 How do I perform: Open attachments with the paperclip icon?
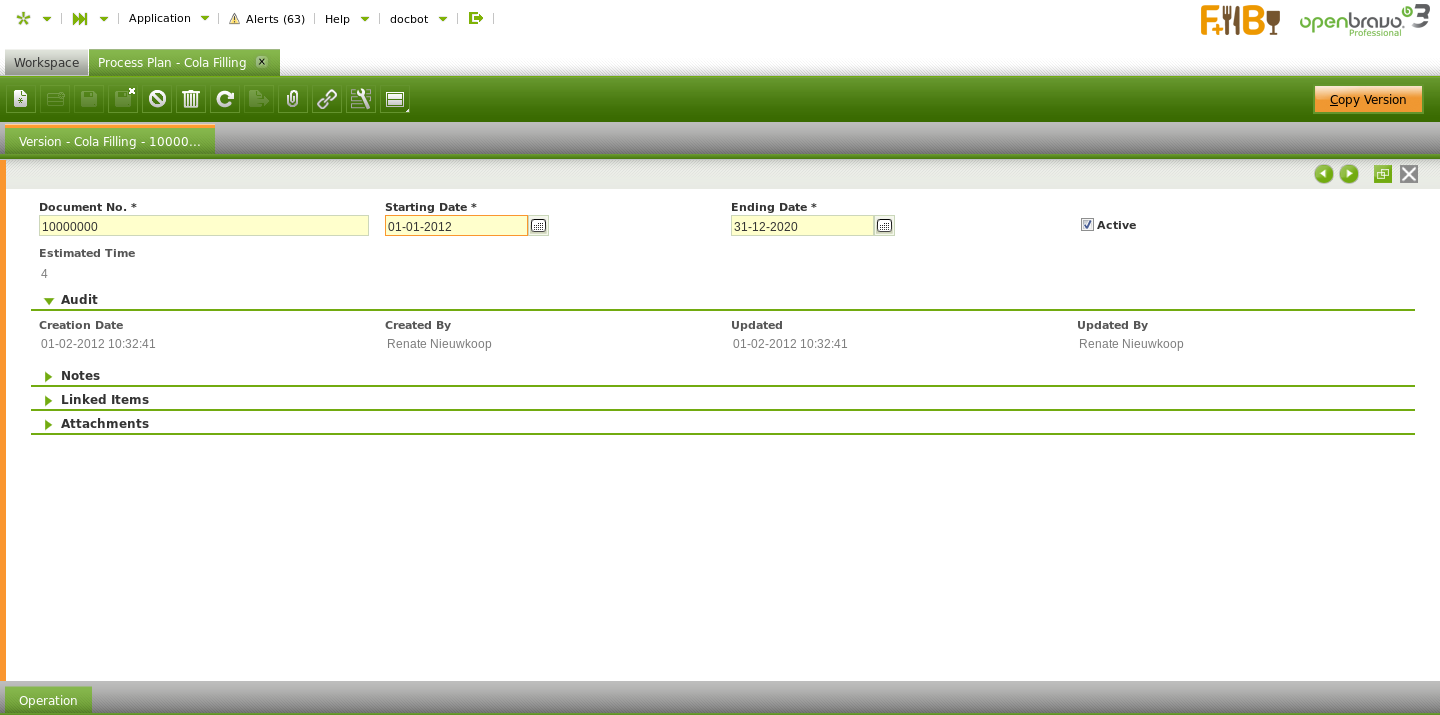pos(293,99)
